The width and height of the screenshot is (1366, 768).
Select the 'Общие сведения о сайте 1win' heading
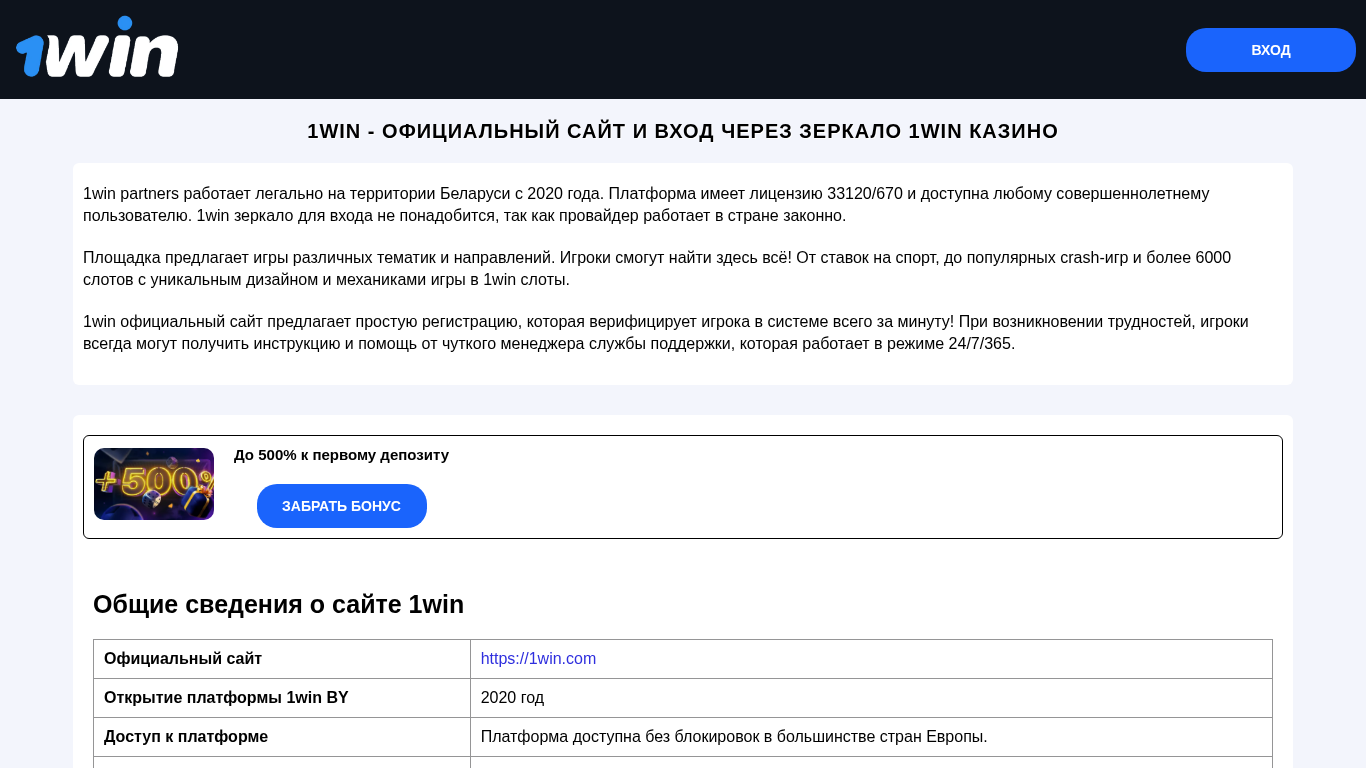(278, 604)
